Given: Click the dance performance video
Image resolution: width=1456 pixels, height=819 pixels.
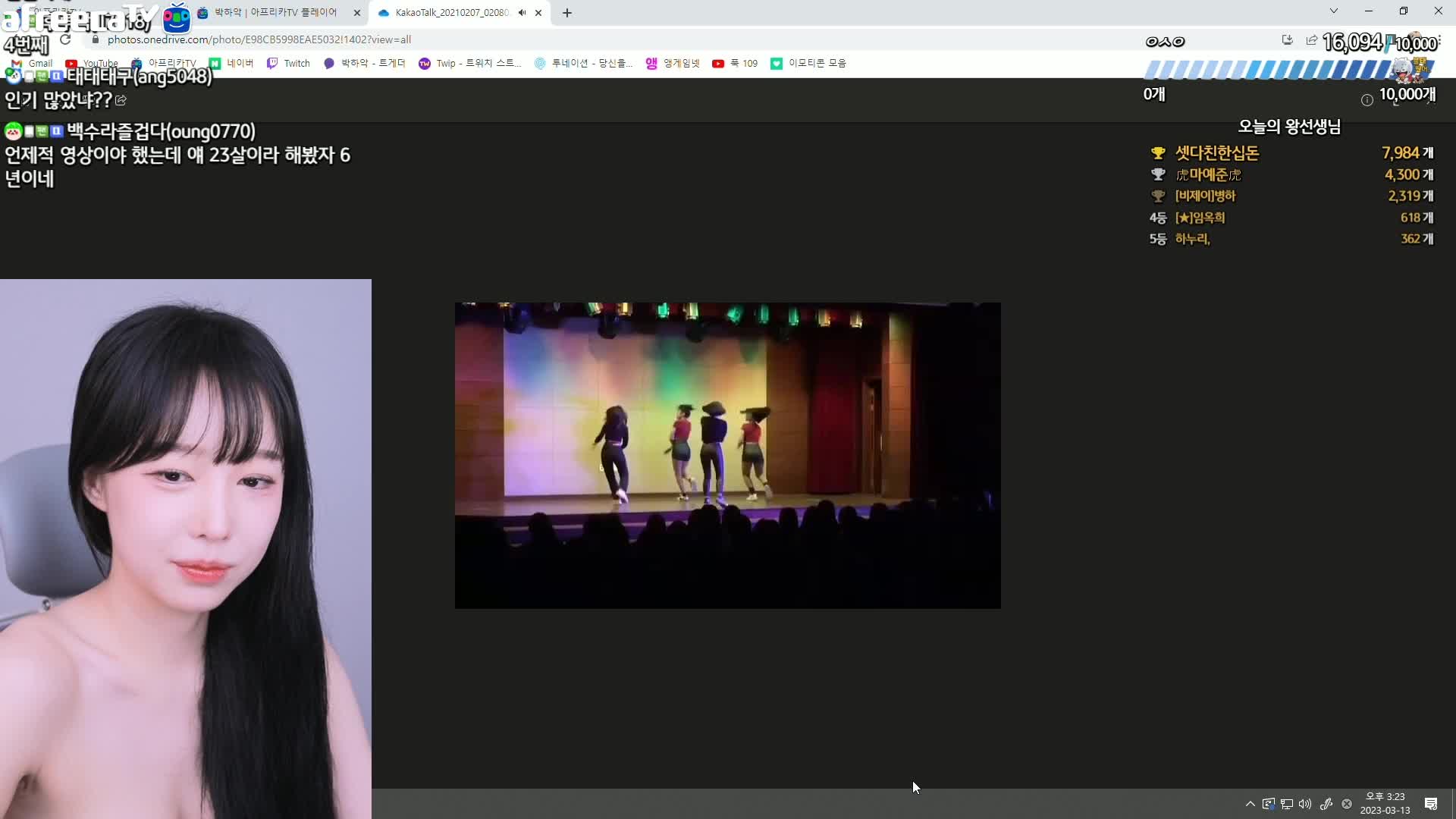Looking at the screenshot, I should point(727,455).
